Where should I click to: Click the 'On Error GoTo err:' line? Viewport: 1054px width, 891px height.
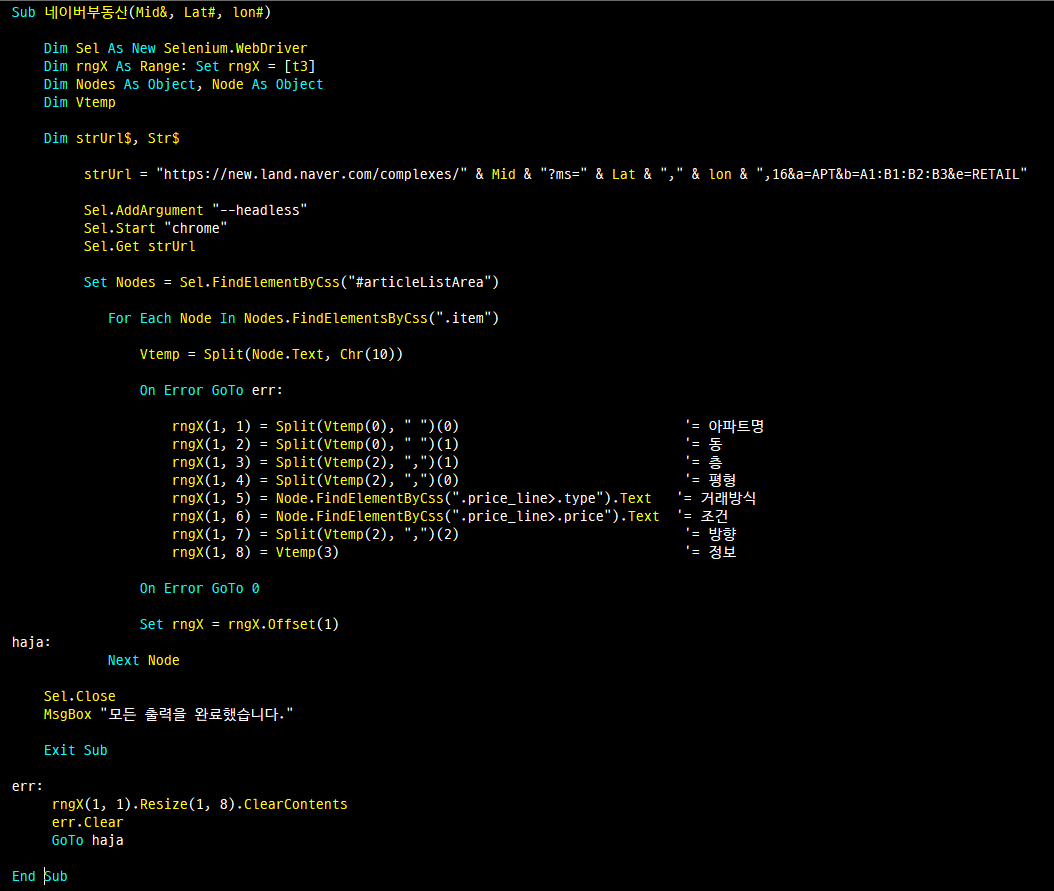(x=211, y=390)
